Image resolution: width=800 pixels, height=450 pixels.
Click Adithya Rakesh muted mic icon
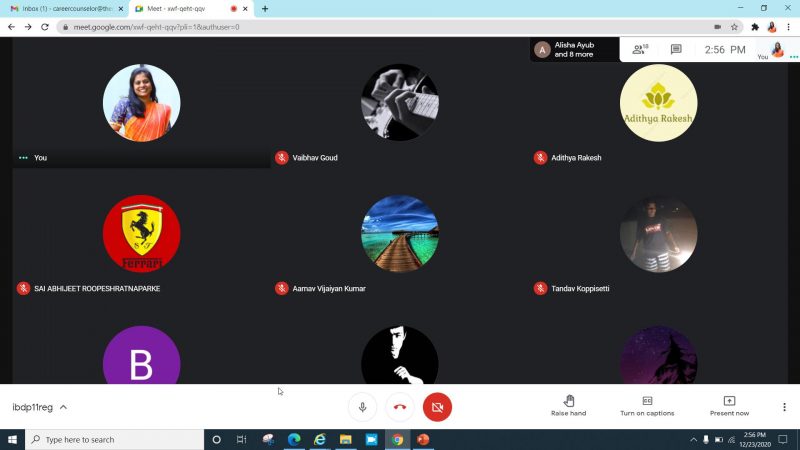point(540,158)
